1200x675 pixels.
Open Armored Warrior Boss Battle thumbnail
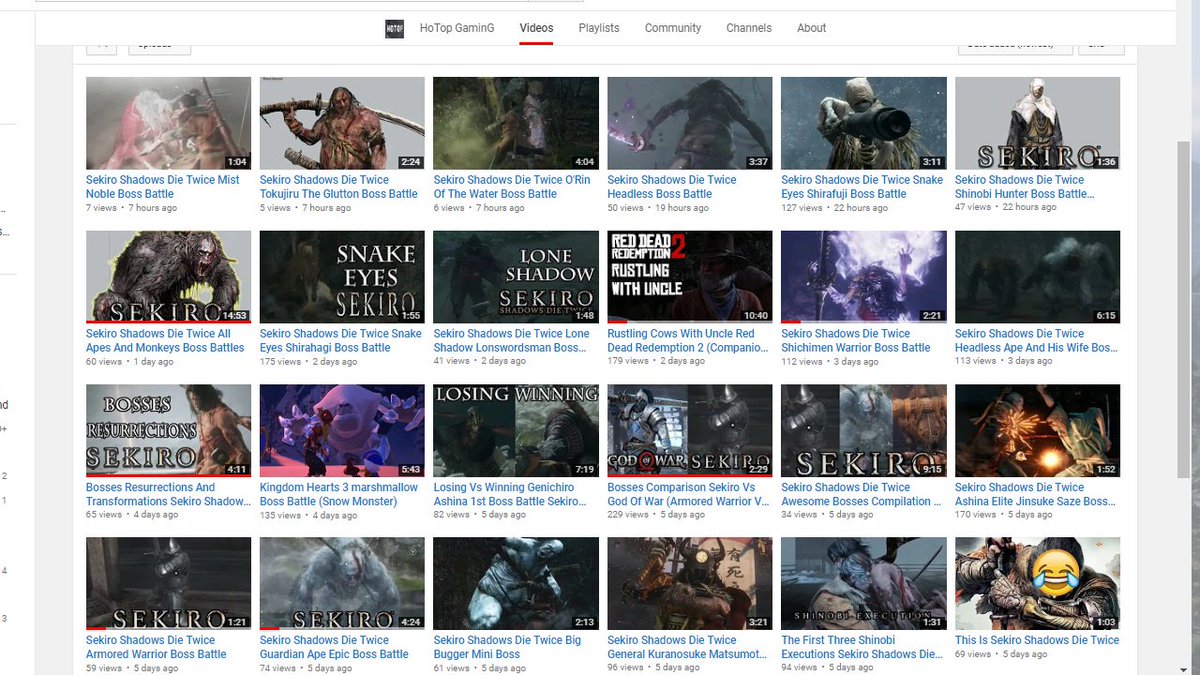pyautogui.click(x=168, y=584)
